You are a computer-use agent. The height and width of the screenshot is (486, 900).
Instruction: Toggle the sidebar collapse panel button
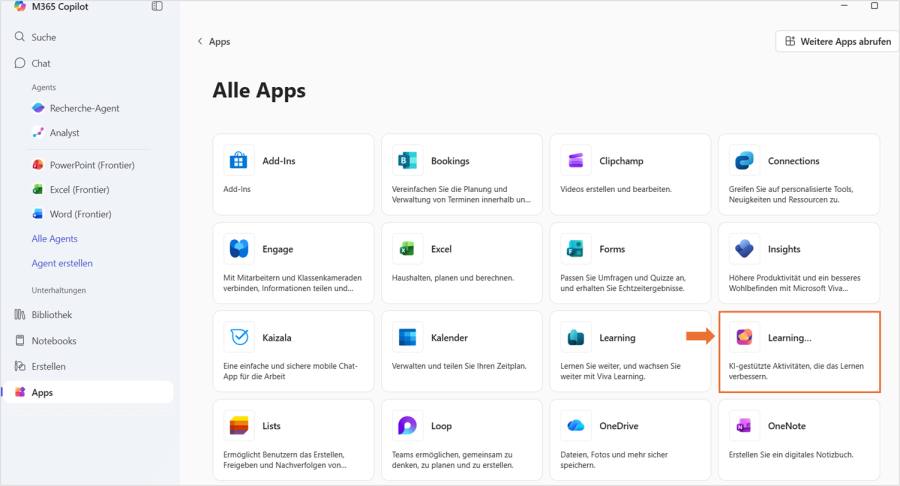pos(157,6)
